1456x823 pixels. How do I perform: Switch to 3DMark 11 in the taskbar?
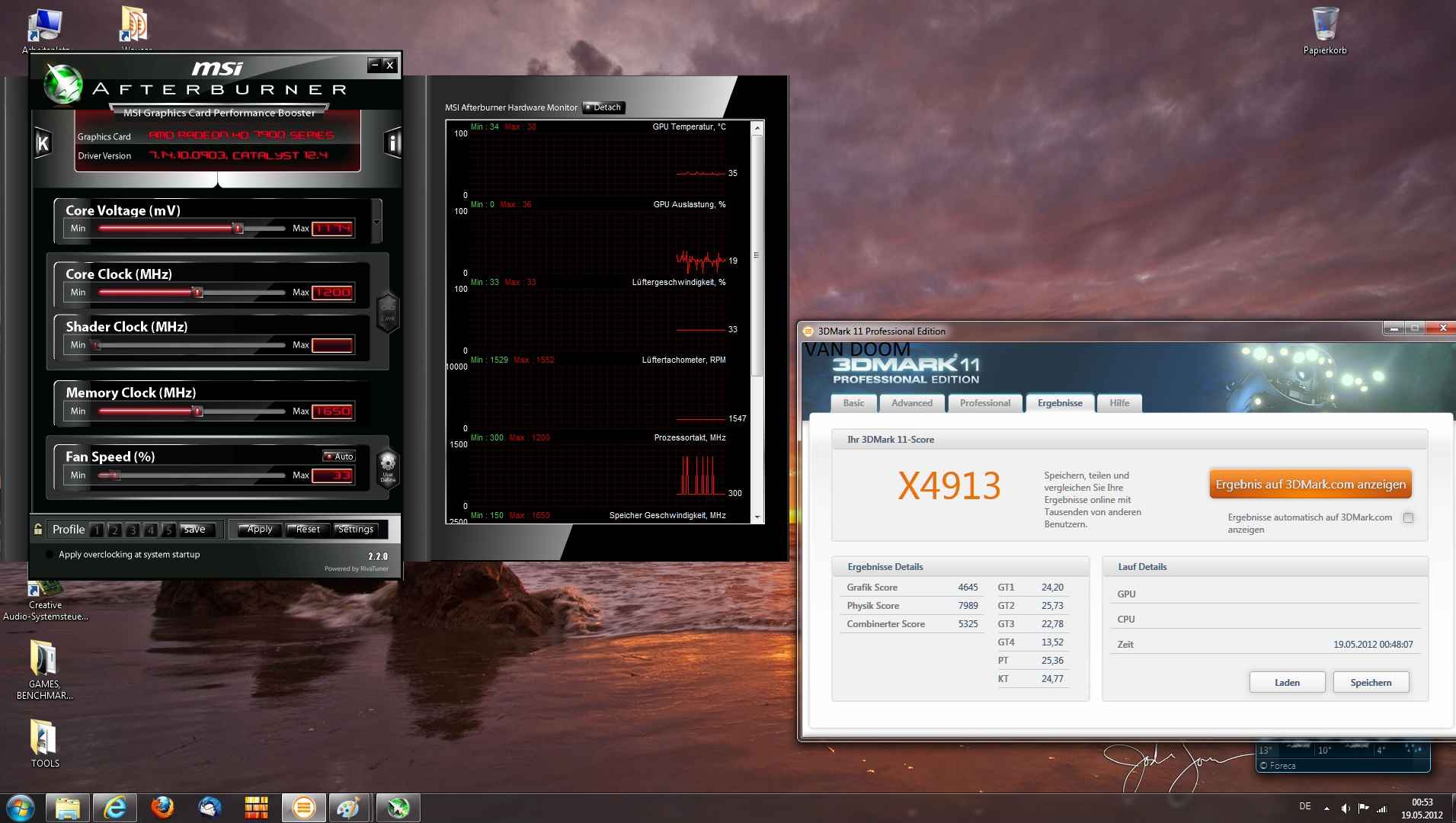pos(304,808)
